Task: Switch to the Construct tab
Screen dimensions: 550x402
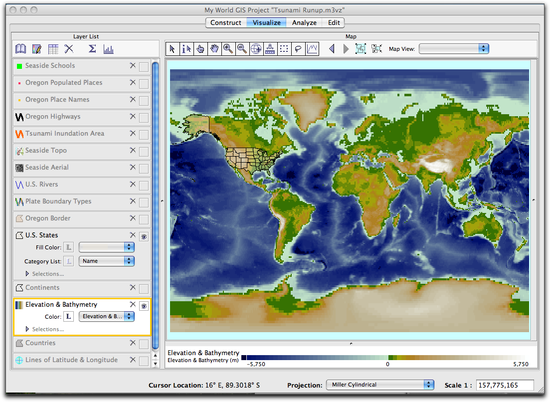Action: 226,22
